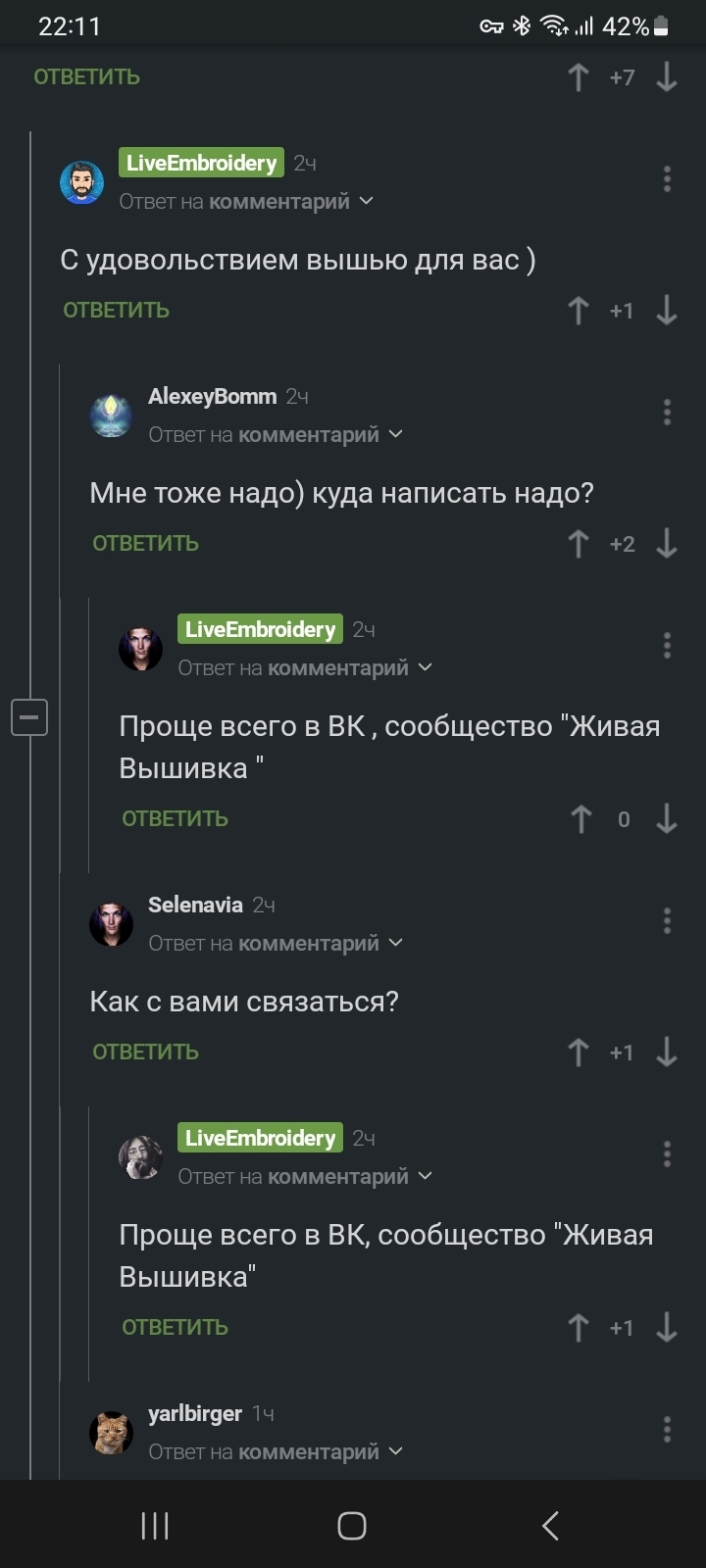Screen dimensions: 706x1568
Task: Open three-dot menu for yarlbirger's comment
Action: (x=667, y=1430)
